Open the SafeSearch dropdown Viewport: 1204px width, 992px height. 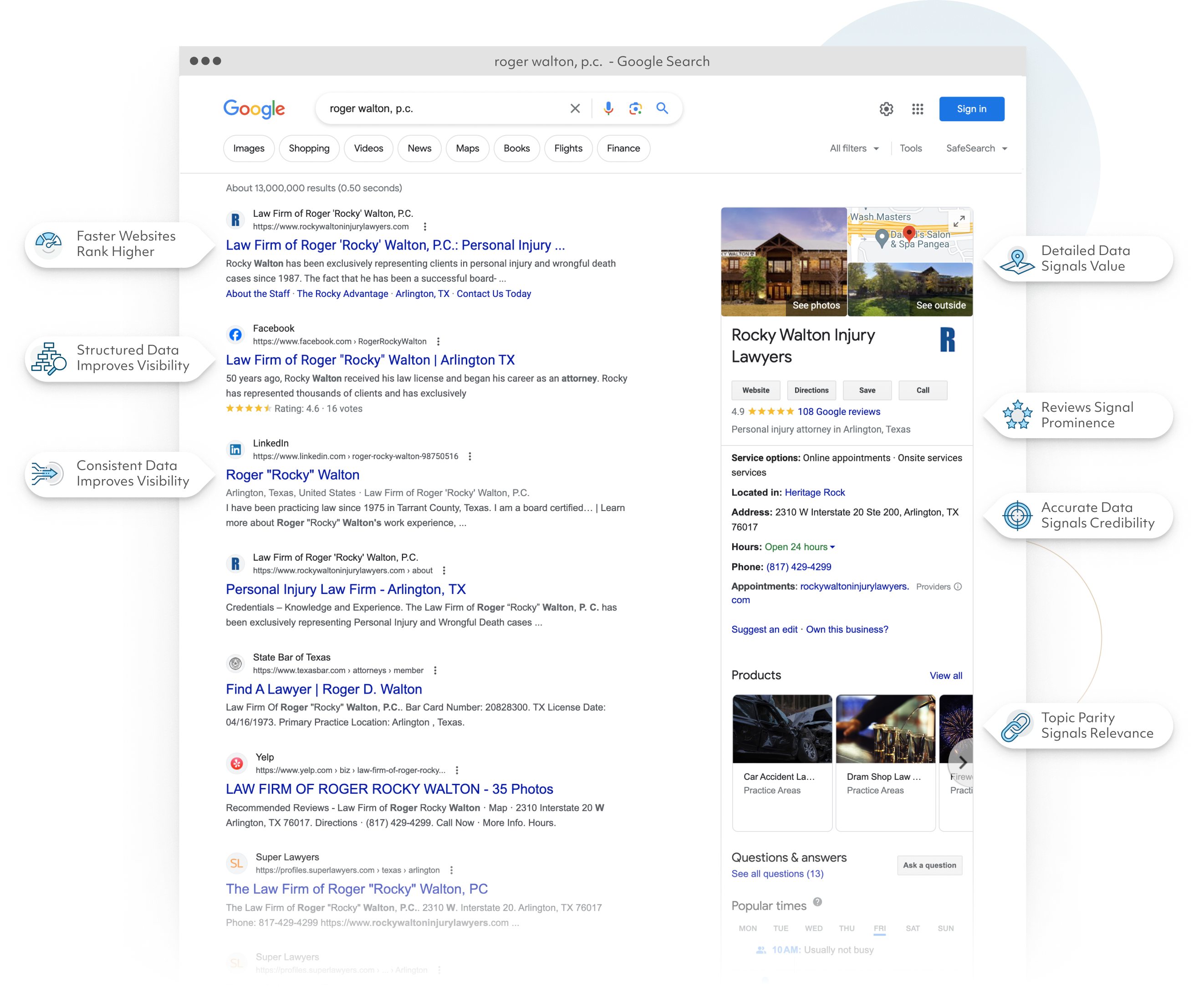976,148
